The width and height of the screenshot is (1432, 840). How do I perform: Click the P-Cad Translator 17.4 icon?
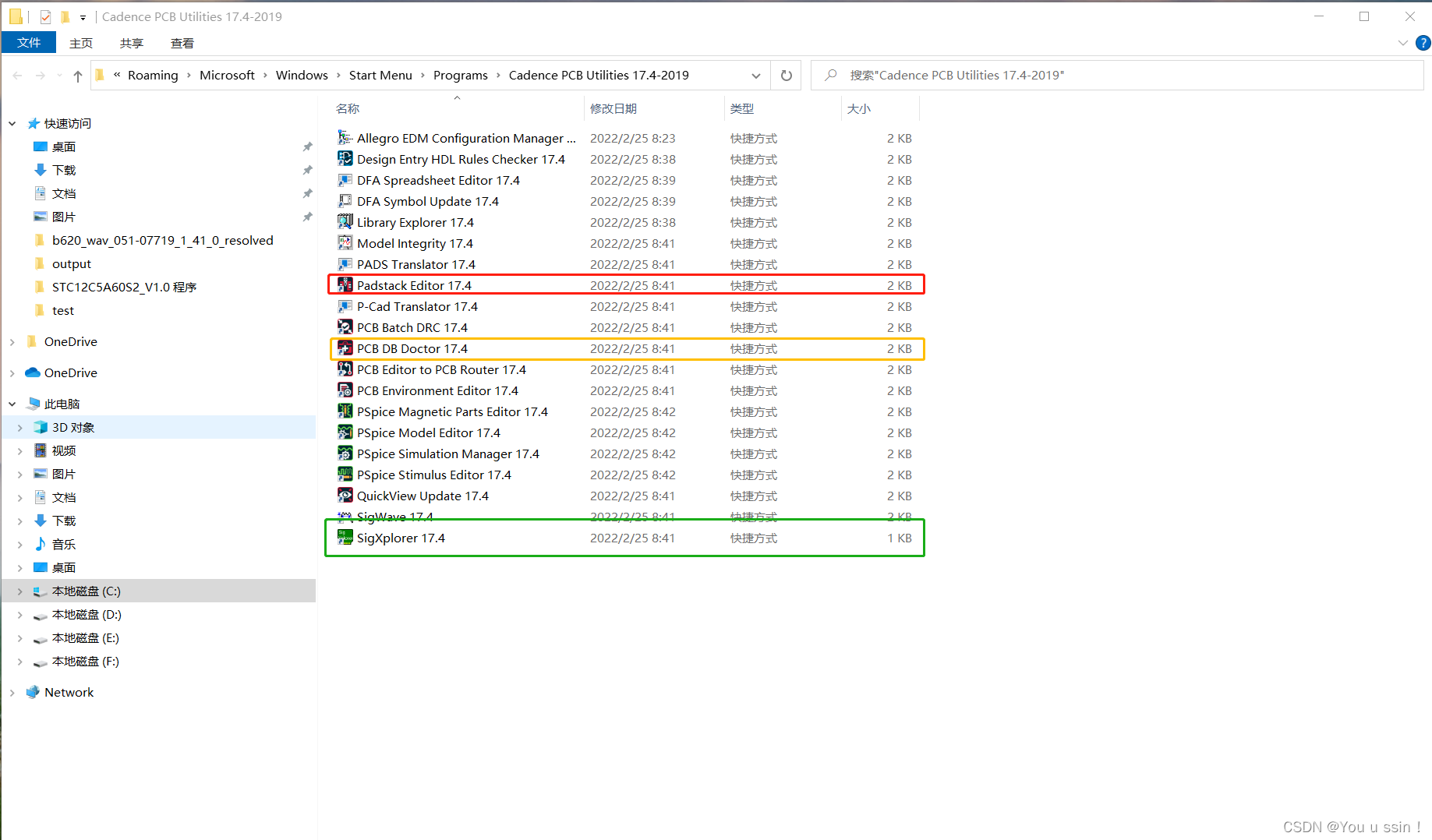point(345,306)
